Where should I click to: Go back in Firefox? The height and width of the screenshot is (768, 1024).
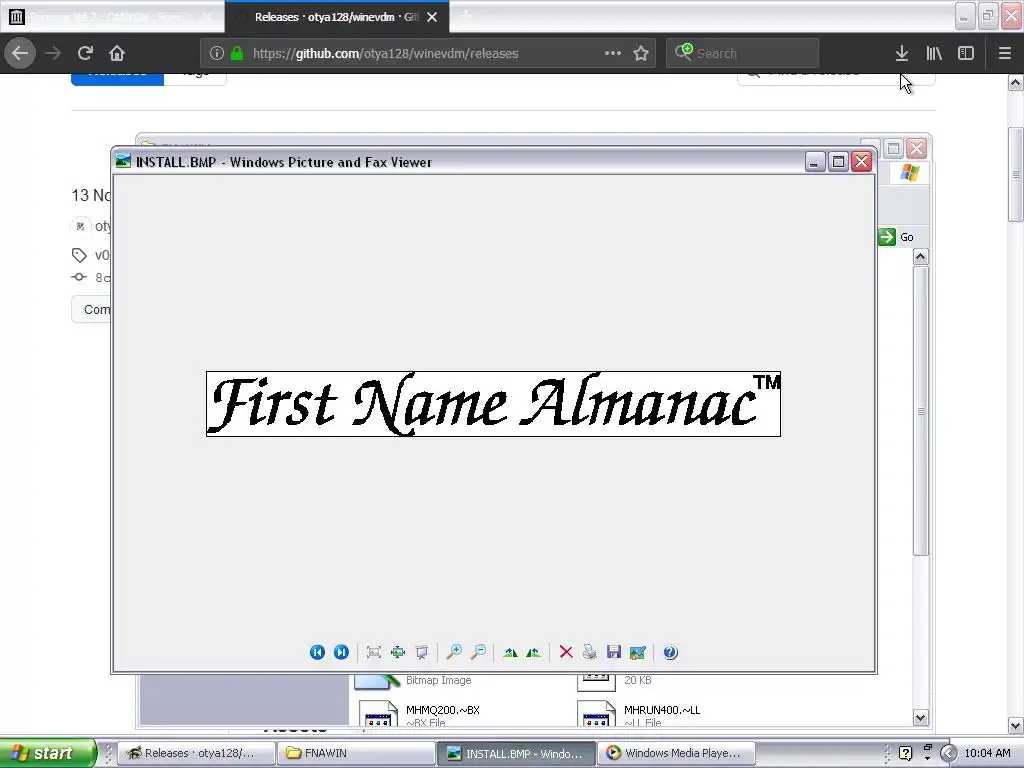click(20, 53)
